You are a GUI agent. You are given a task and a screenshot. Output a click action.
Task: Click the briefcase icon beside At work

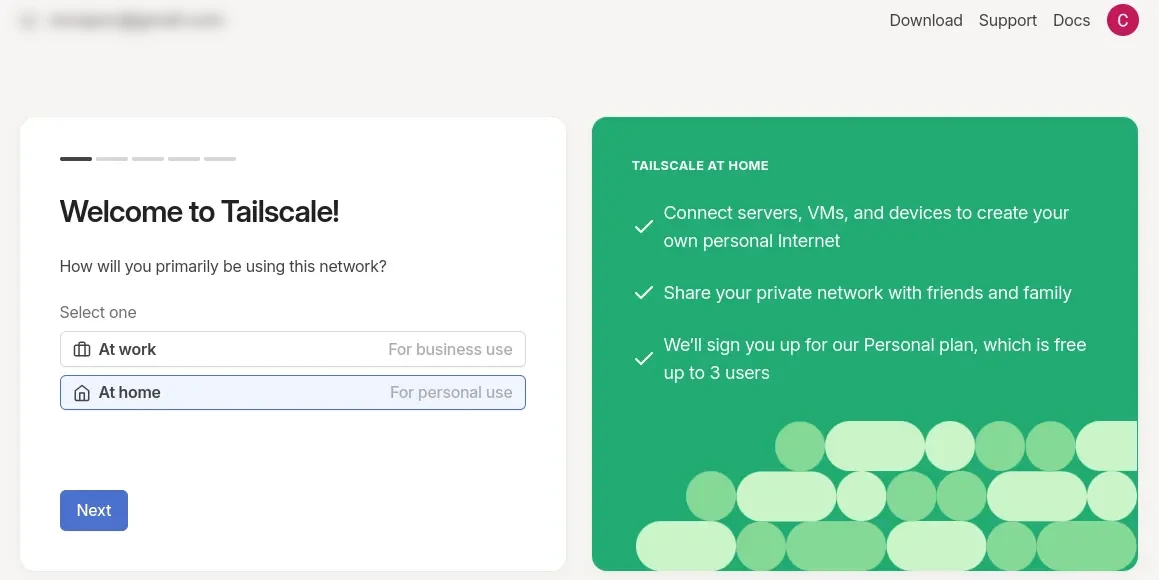pos(82,349)
